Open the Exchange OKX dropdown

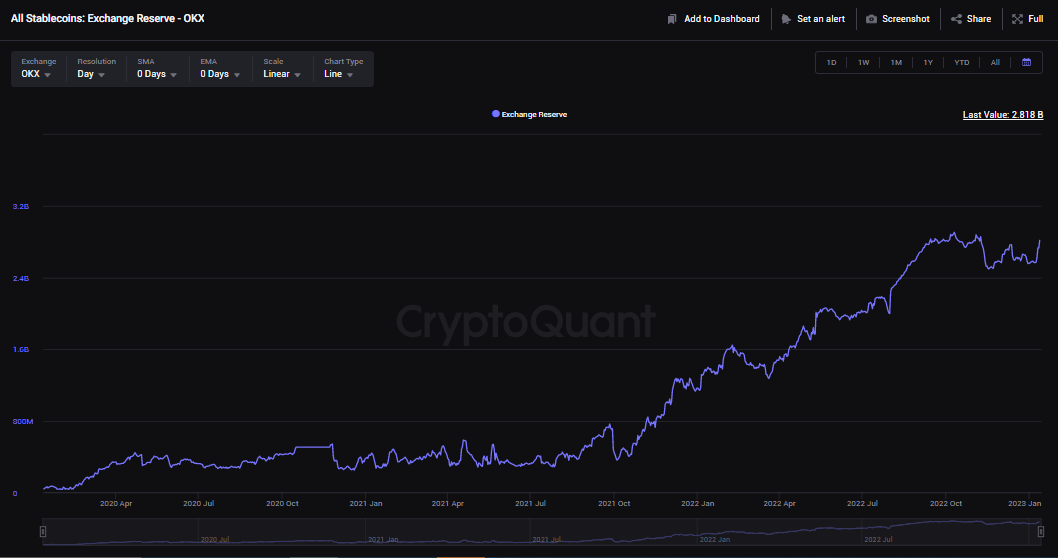[38, 74]
